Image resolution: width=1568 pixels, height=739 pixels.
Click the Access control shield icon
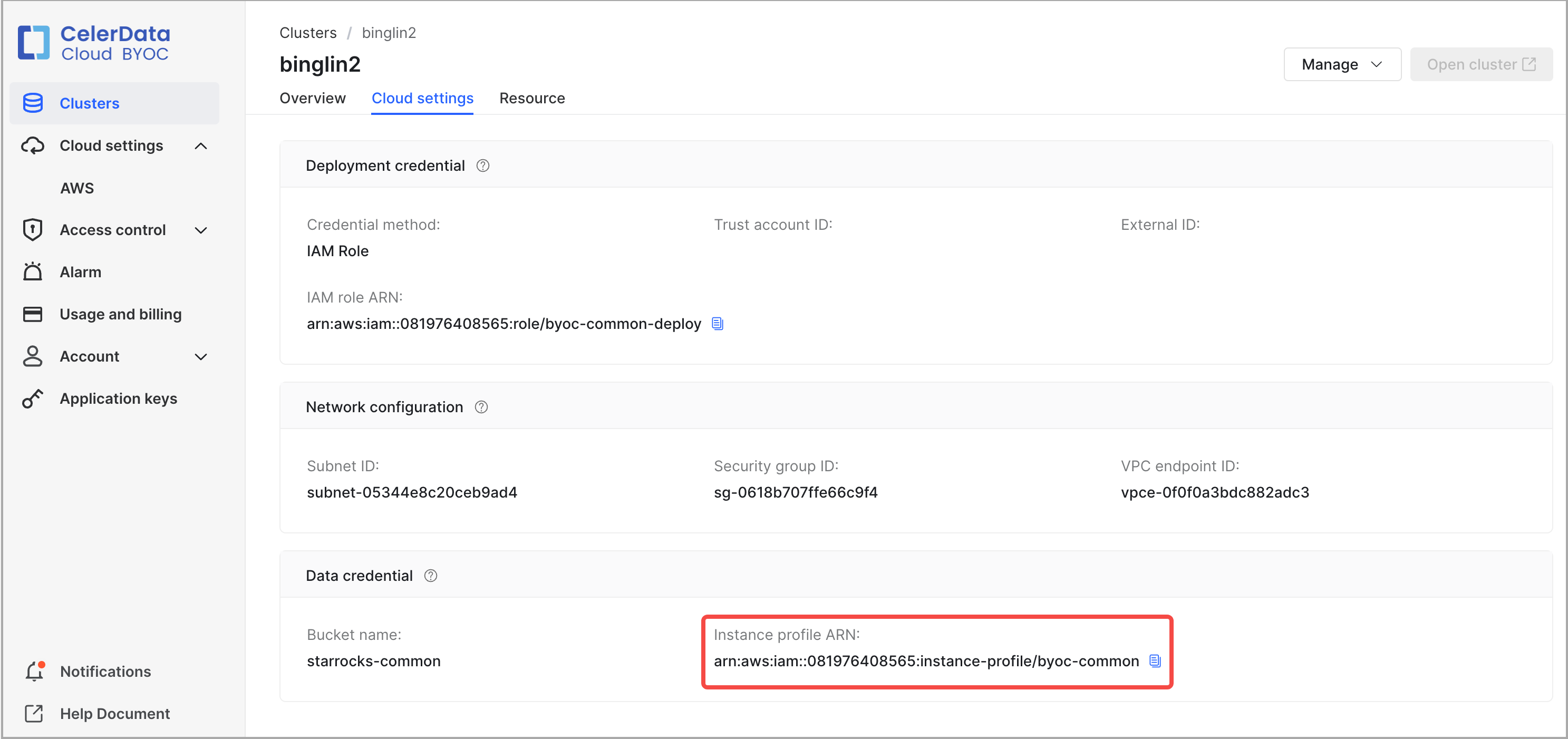pyautogui.click(x=33, y=229)
